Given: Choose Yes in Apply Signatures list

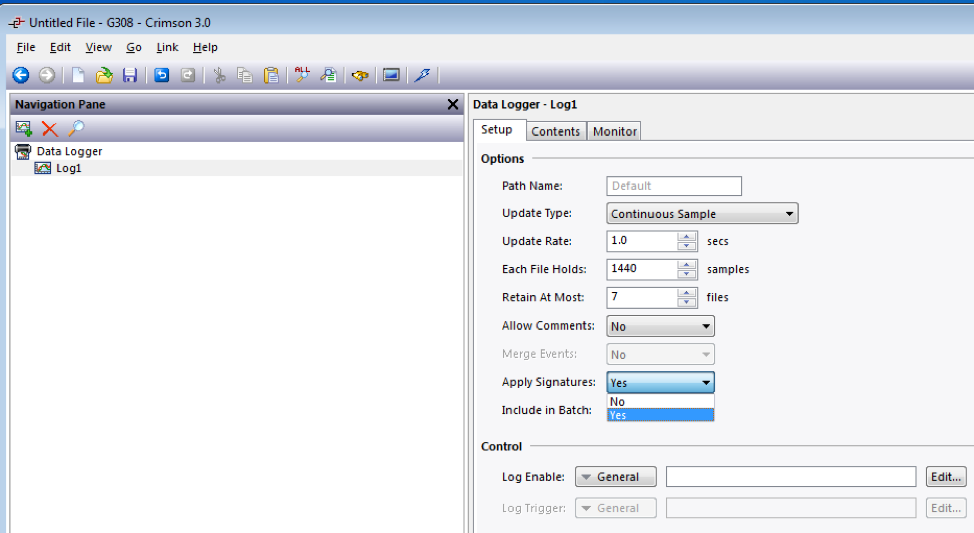Looking at the screenshot, I should point(660,415).
